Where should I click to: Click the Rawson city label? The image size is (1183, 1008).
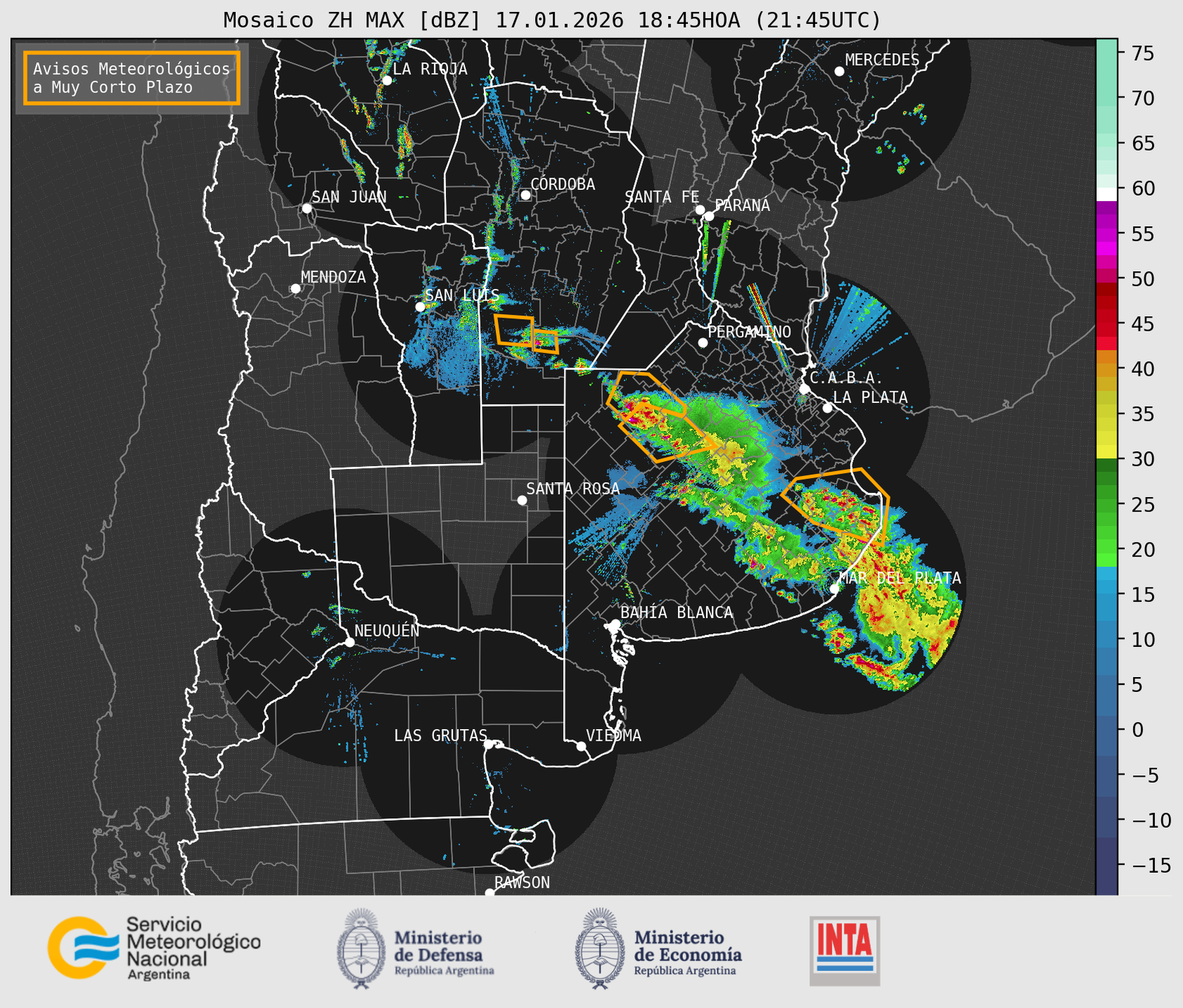point(522,883)
